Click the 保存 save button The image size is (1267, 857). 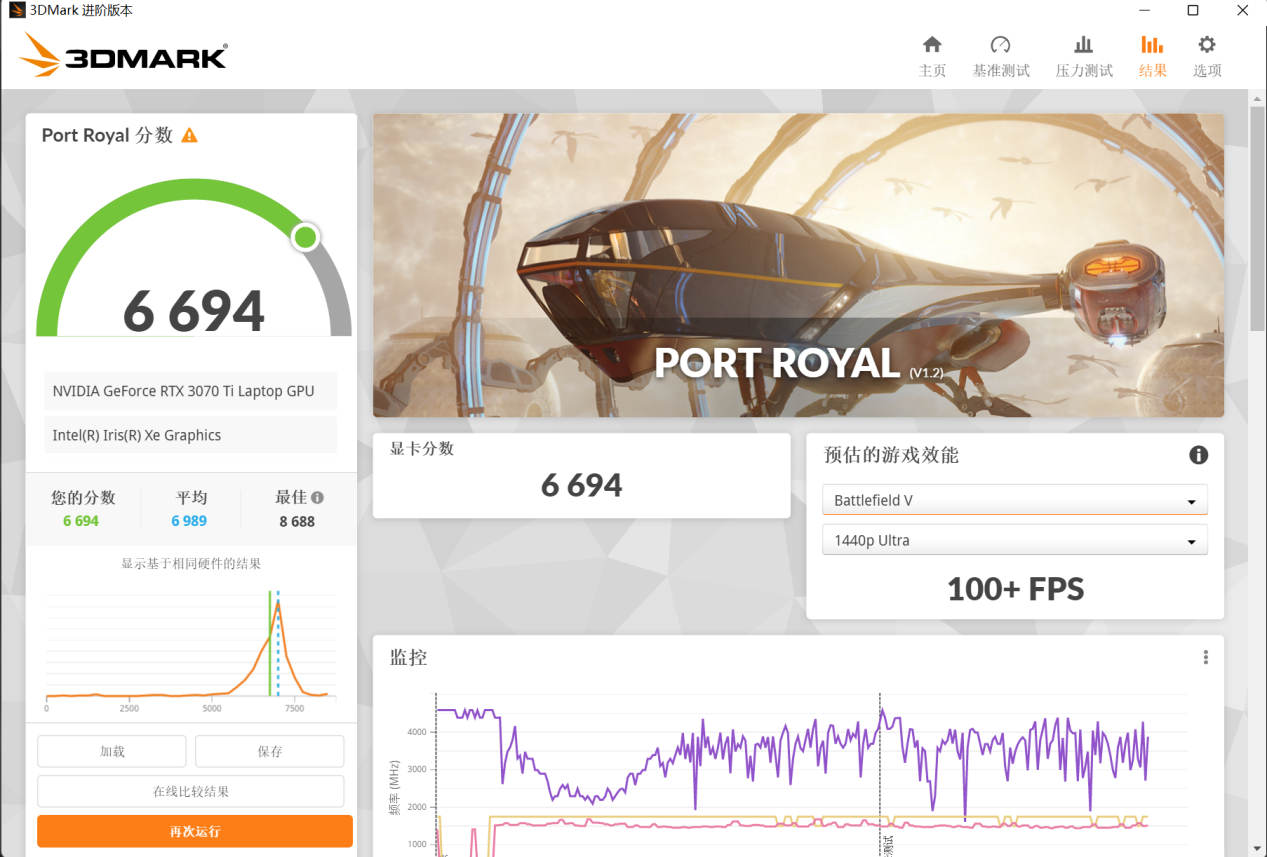(x=269, y=751)
